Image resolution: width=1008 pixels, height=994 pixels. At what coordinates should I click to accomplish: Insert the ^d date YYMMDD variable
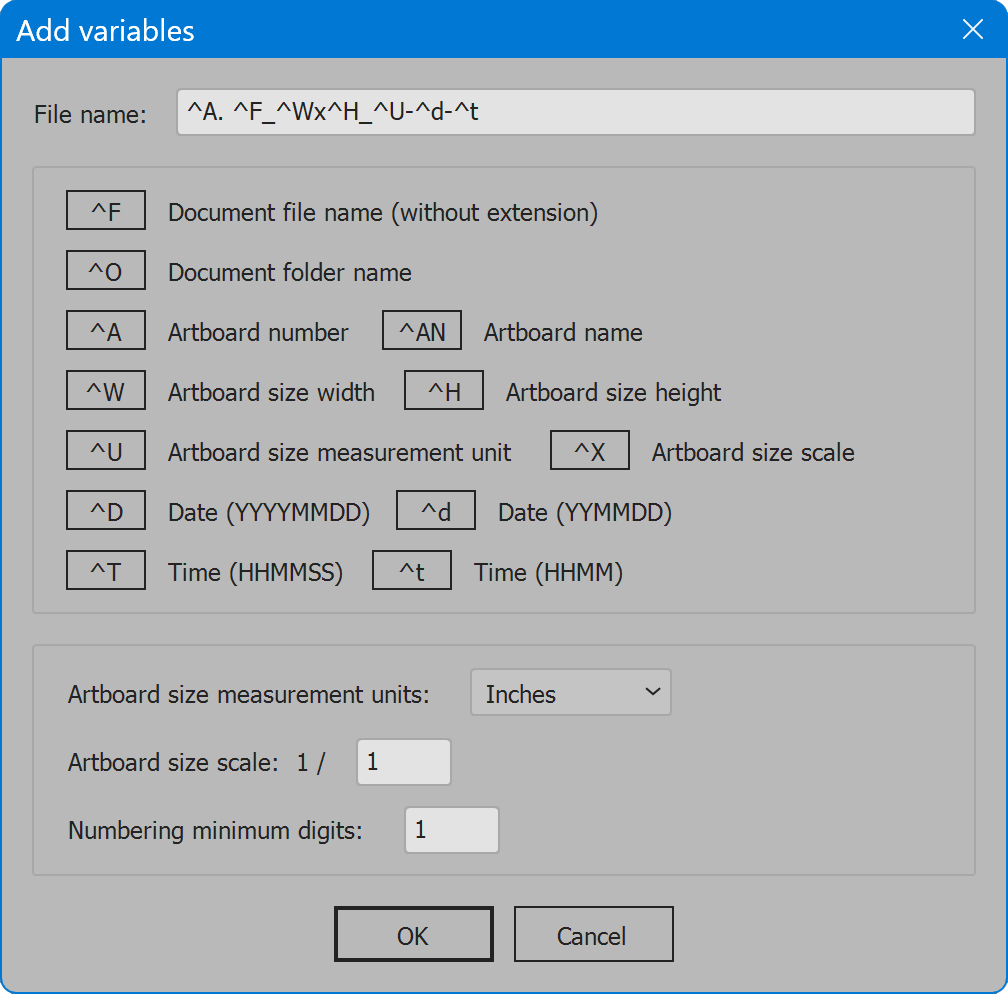pyautogui.click(x=436, y=512)
